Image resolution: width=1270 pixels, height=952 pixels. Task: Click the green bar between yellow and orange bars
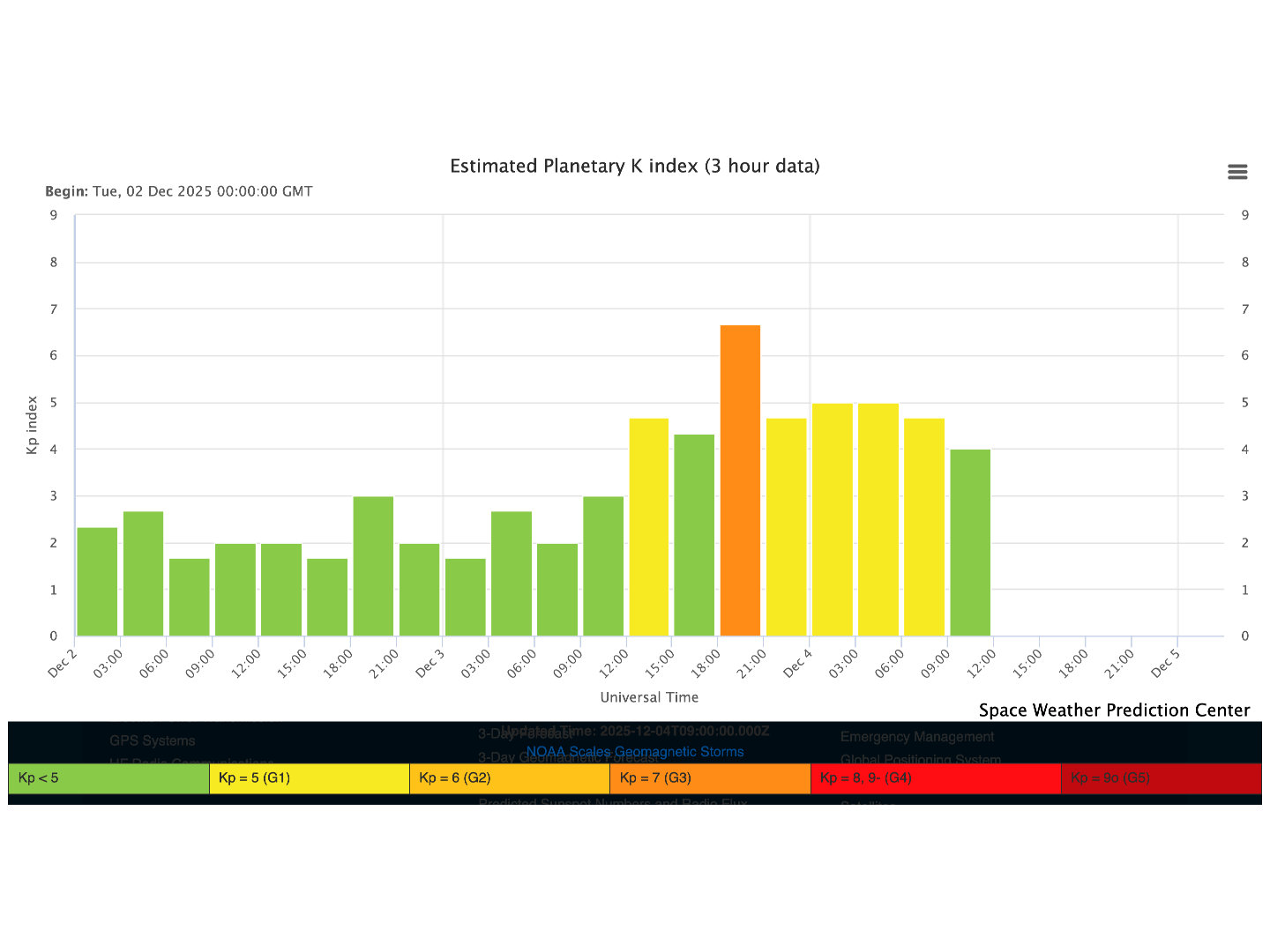click(x=694, y=535)
